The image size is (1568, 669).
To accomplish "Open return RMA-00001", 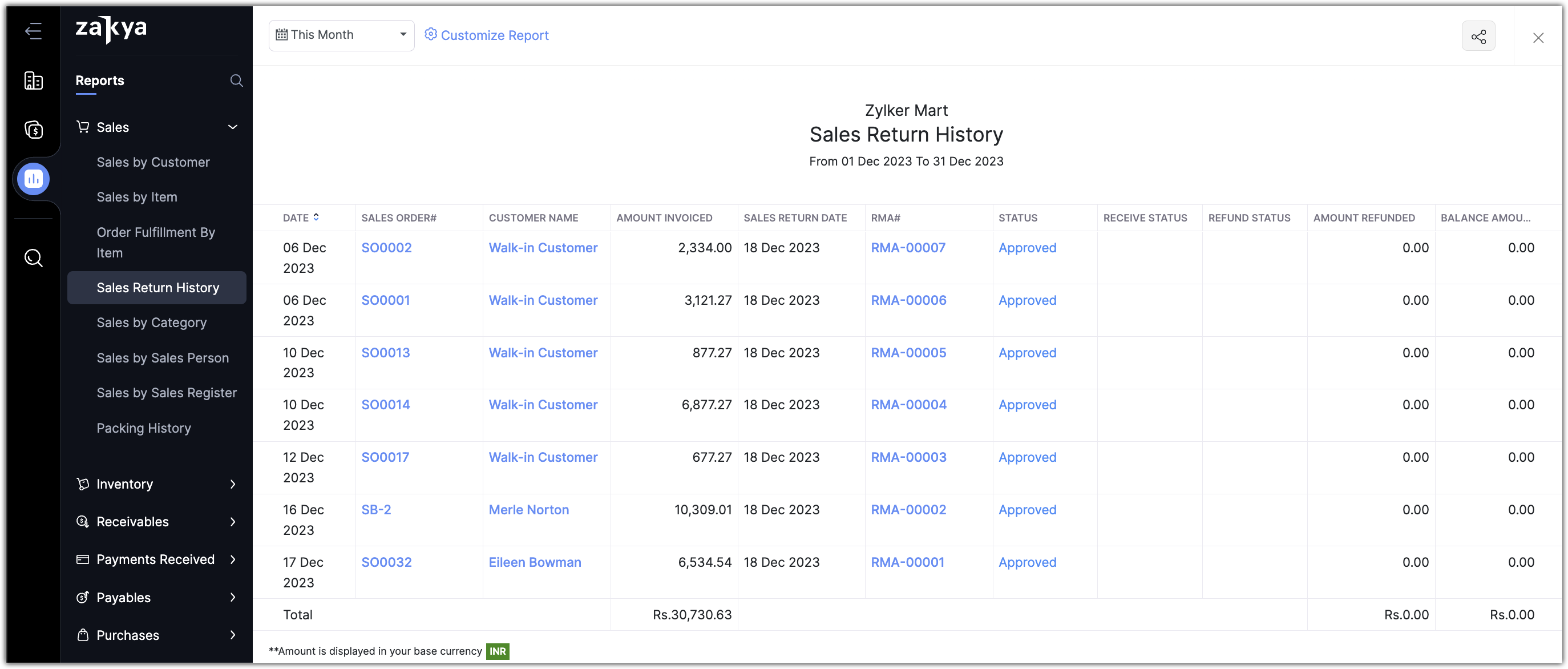I will point(908,562).
